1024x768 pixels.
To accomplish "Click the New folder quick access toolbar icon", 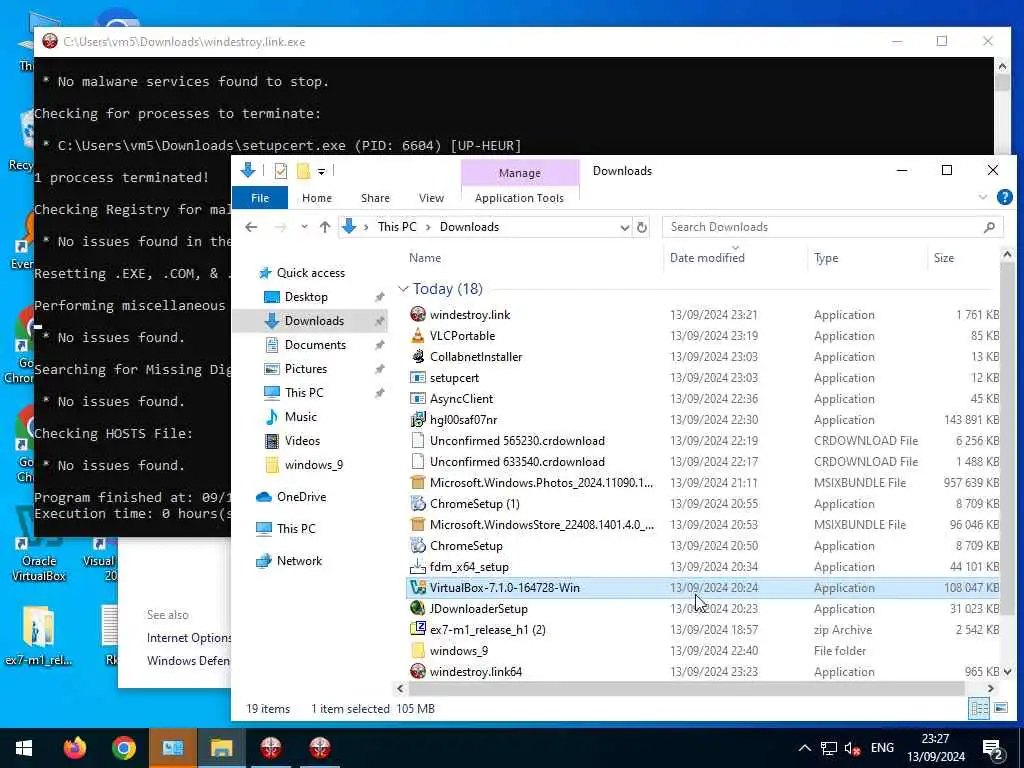I will click(303, 171).
